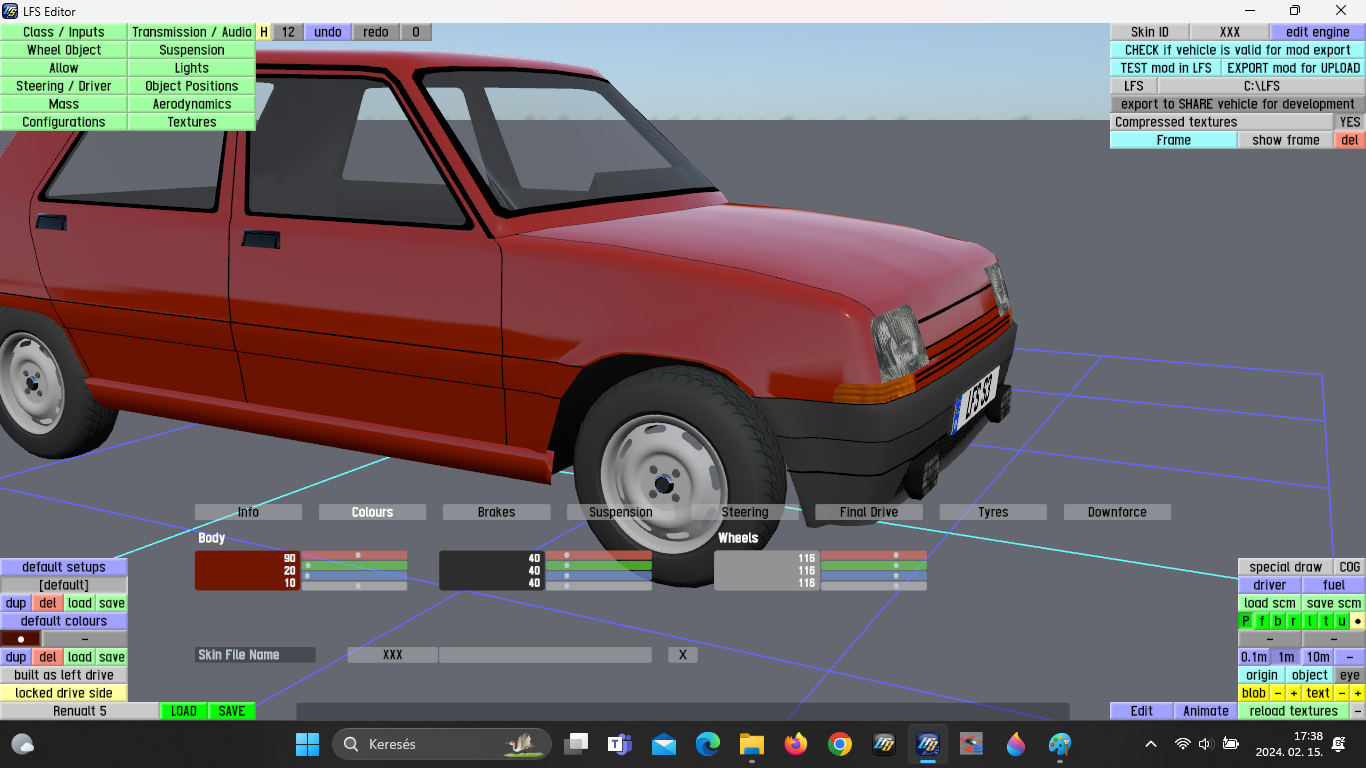Launch Google Chrome from the taskbar

click(840, 744)
